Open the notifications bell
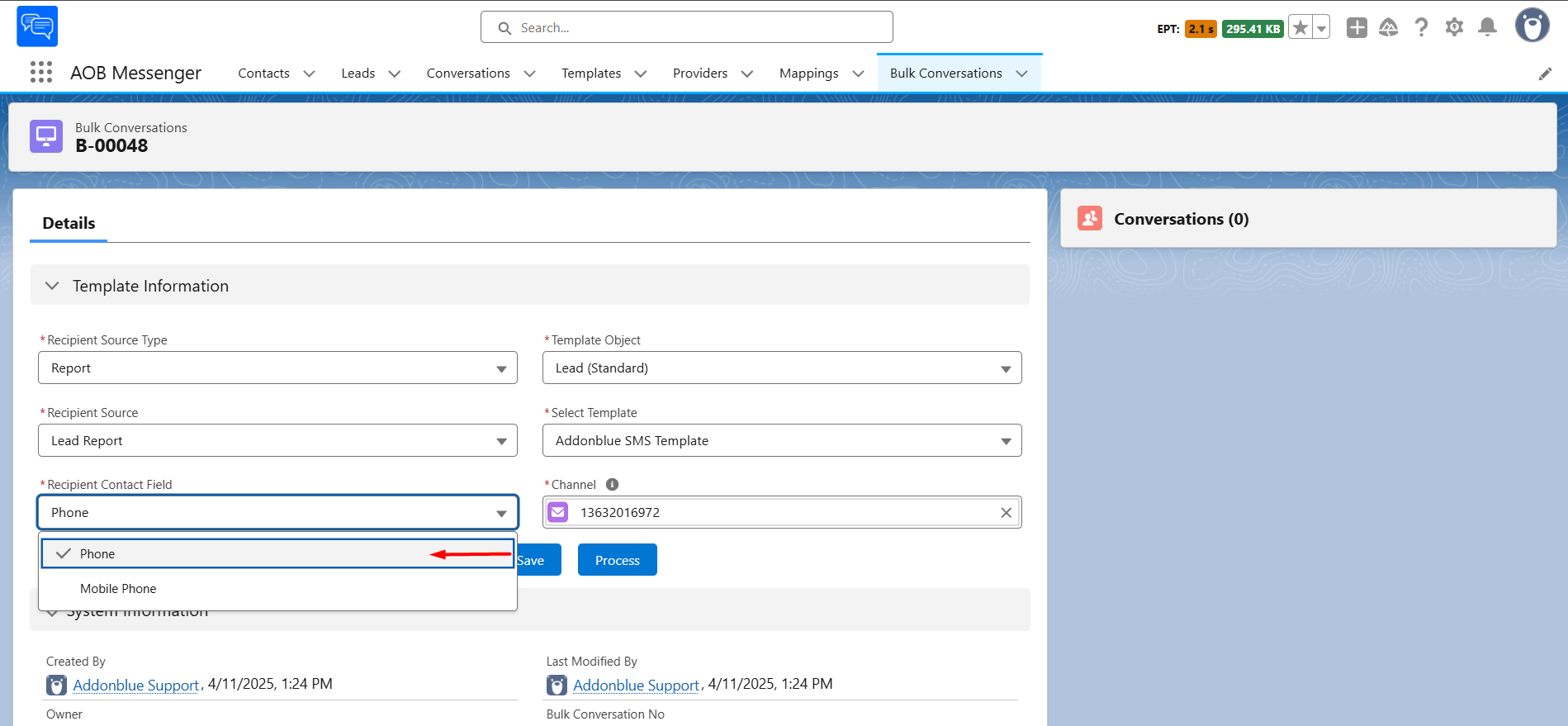 coord(1487,27)
